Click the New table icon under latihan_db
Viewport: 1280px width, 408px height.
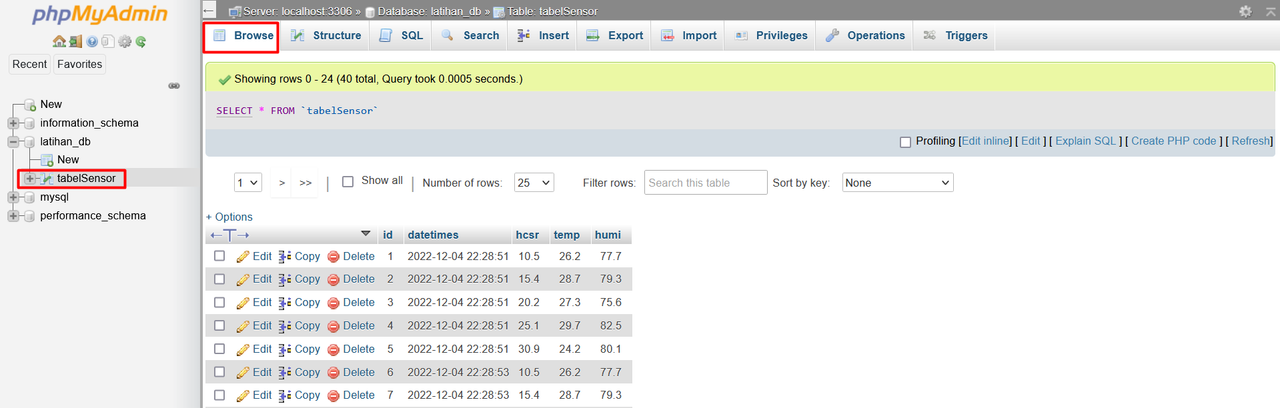click(47, 160)
